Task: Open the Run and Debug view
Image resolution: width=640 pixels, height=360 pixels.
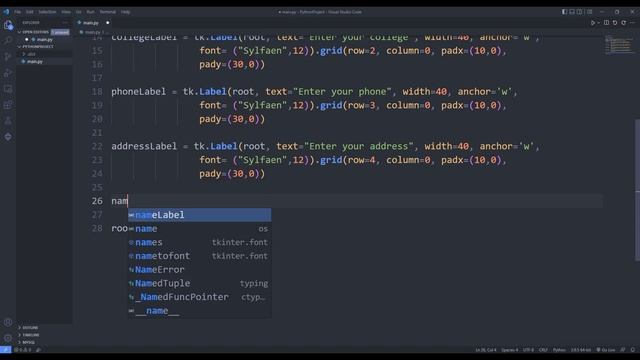Action: [x=8, y=73]
